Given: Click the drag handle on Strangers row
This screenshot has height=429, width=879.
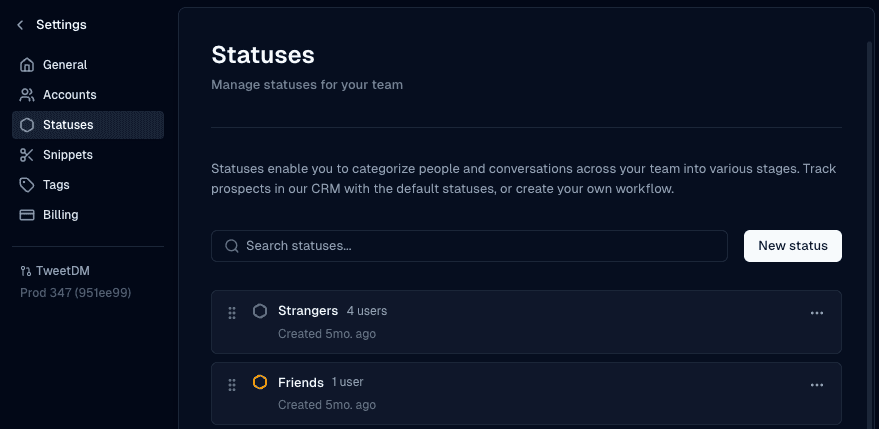Looking at the screenshot, I should (x=232, y=313).
